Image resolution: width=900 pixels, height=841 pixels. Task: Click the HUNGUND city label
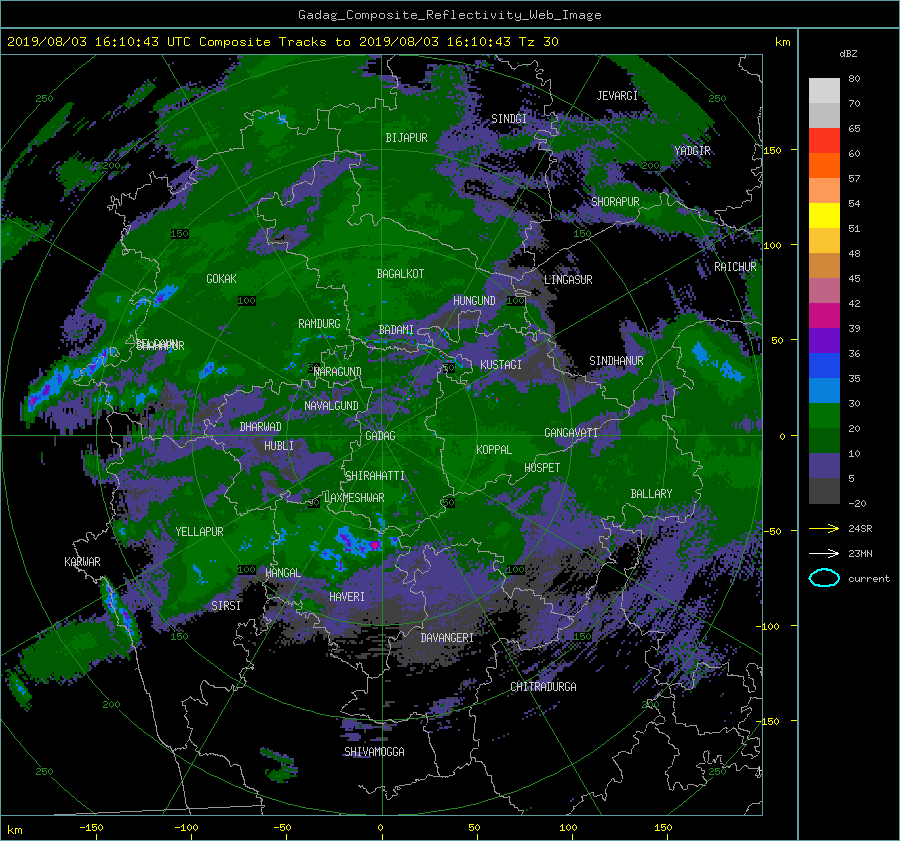click(x=474, y=301)
